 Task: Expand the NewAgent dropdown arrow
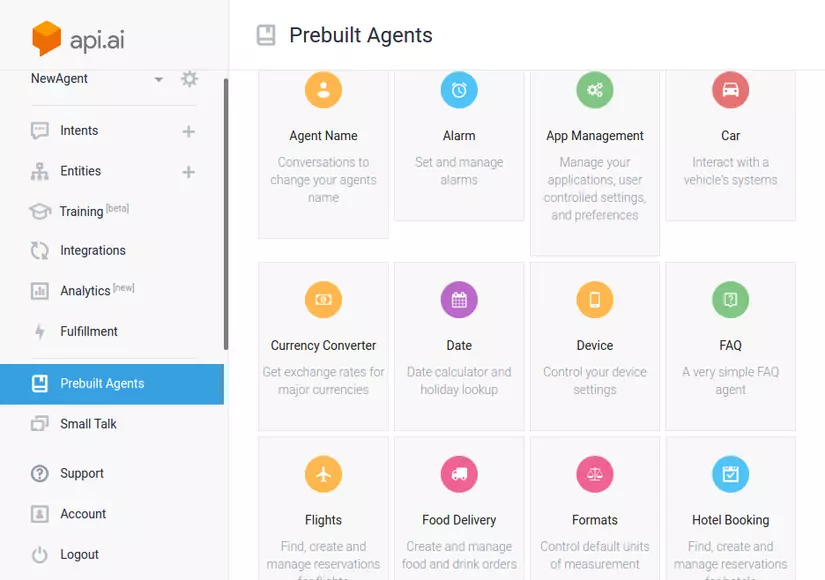pyautogui.click(x=158, y=80)
